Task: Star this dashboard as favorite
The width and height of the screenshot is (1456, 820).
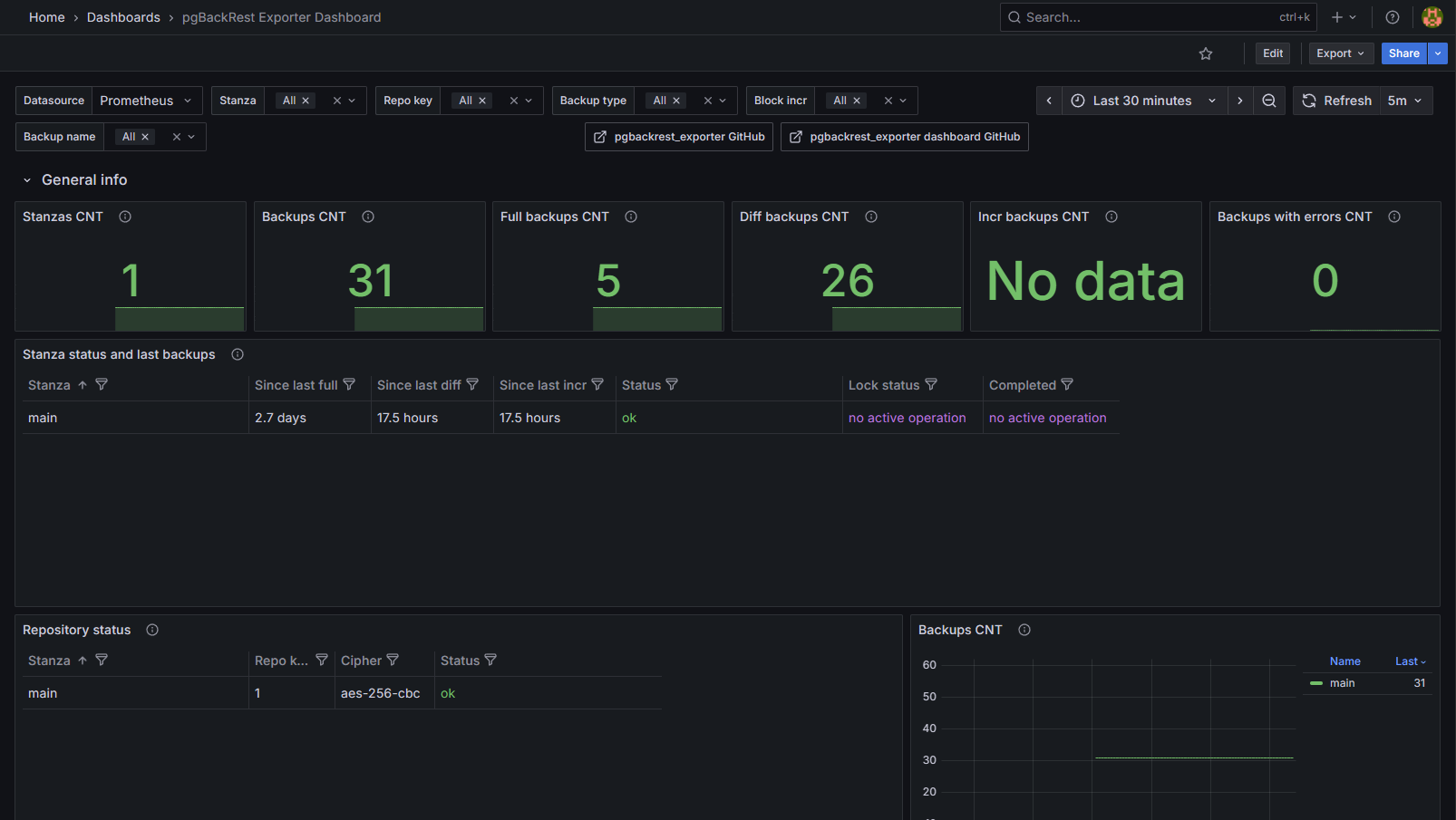Action: pyautogui.click(x=1206, y=54)
